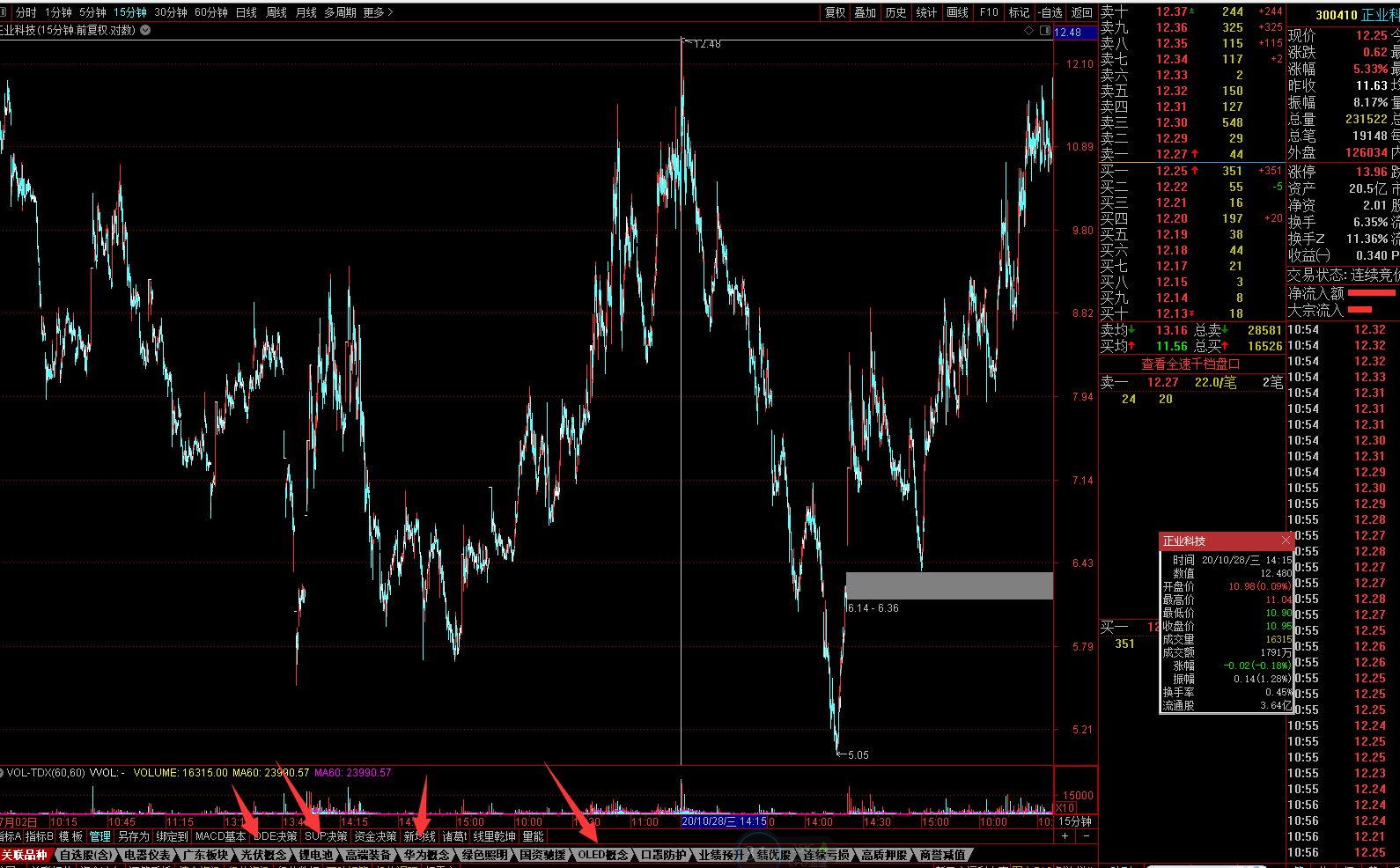Viewport: 1400px width, 868px height.
Task: Switch to the 周线 weekly chart
Action: [276, 12]
